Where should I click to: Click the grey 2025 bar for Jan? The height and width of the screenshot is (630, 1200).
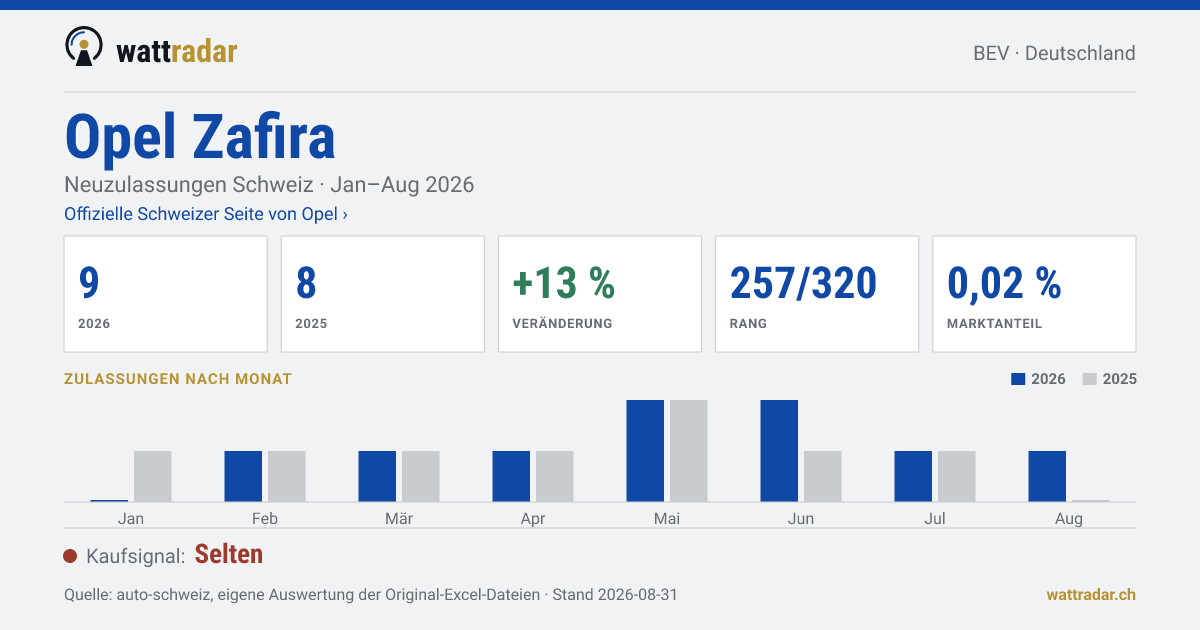[153, 476]
